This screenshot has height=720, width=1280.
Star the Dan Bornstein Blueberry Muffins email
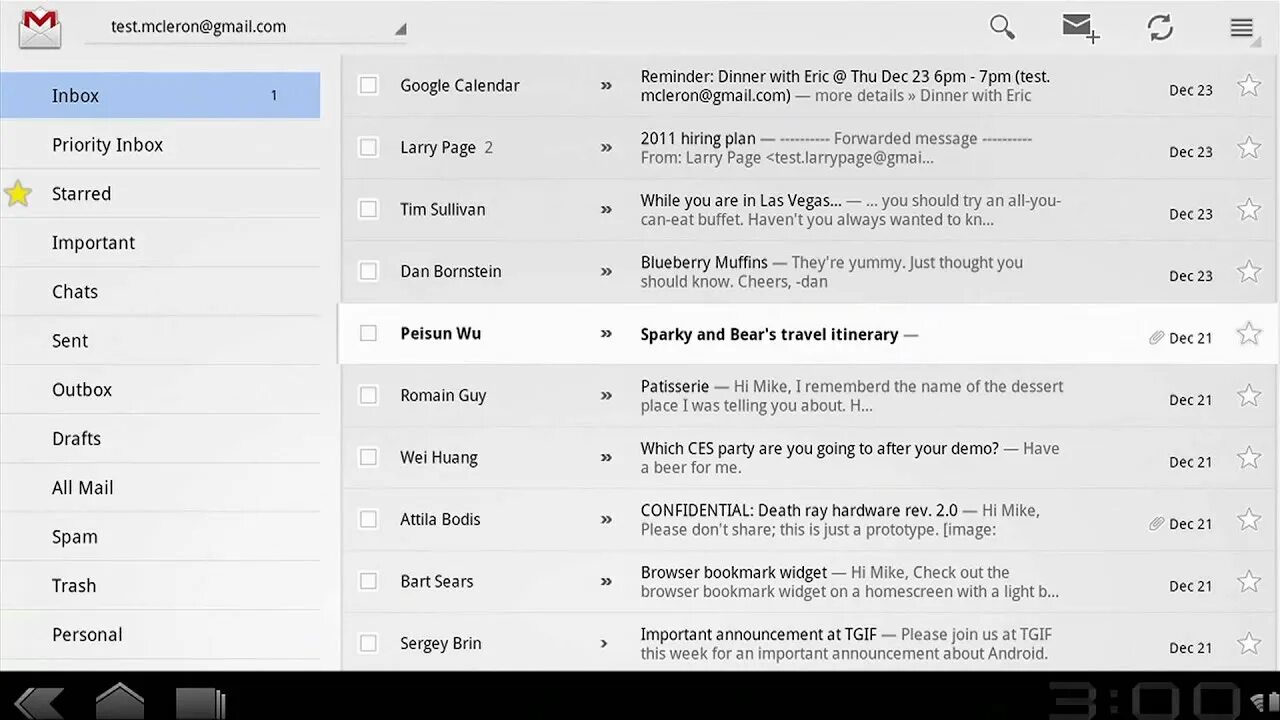tap(1249, 272)
